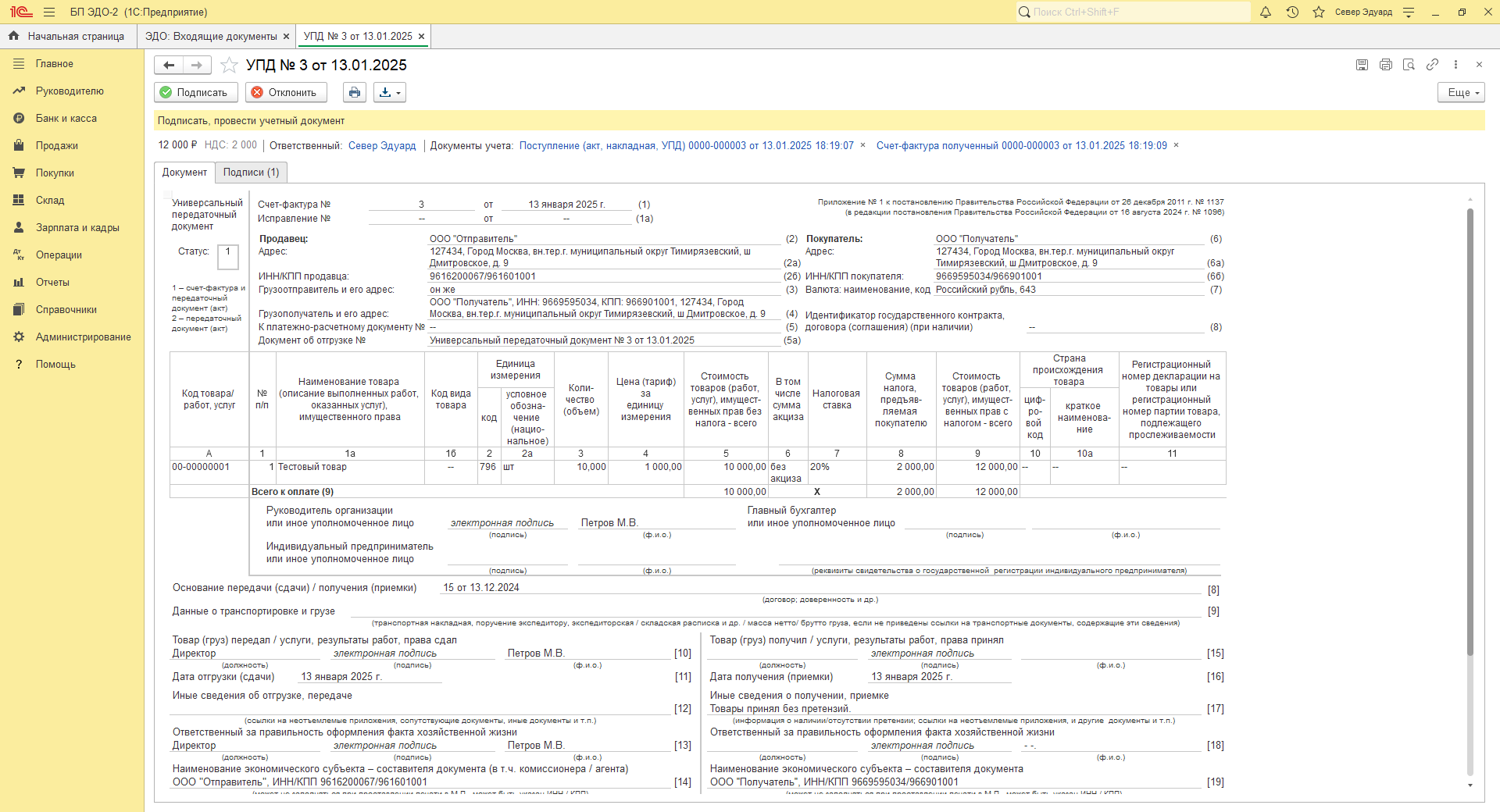1500x812 pixels.
Task: Click the star to favorite this document
Action: point(229,65)
